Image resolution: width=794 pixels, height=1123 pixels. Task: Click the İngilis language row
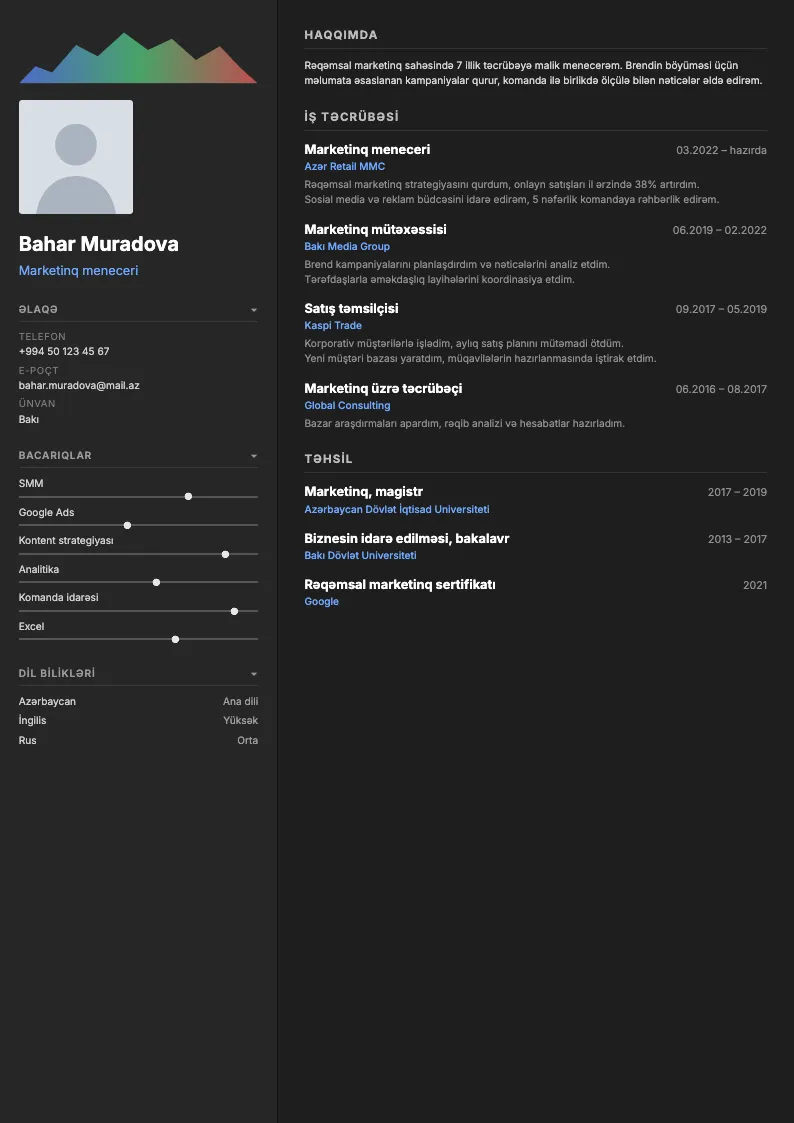pos(138,720)
